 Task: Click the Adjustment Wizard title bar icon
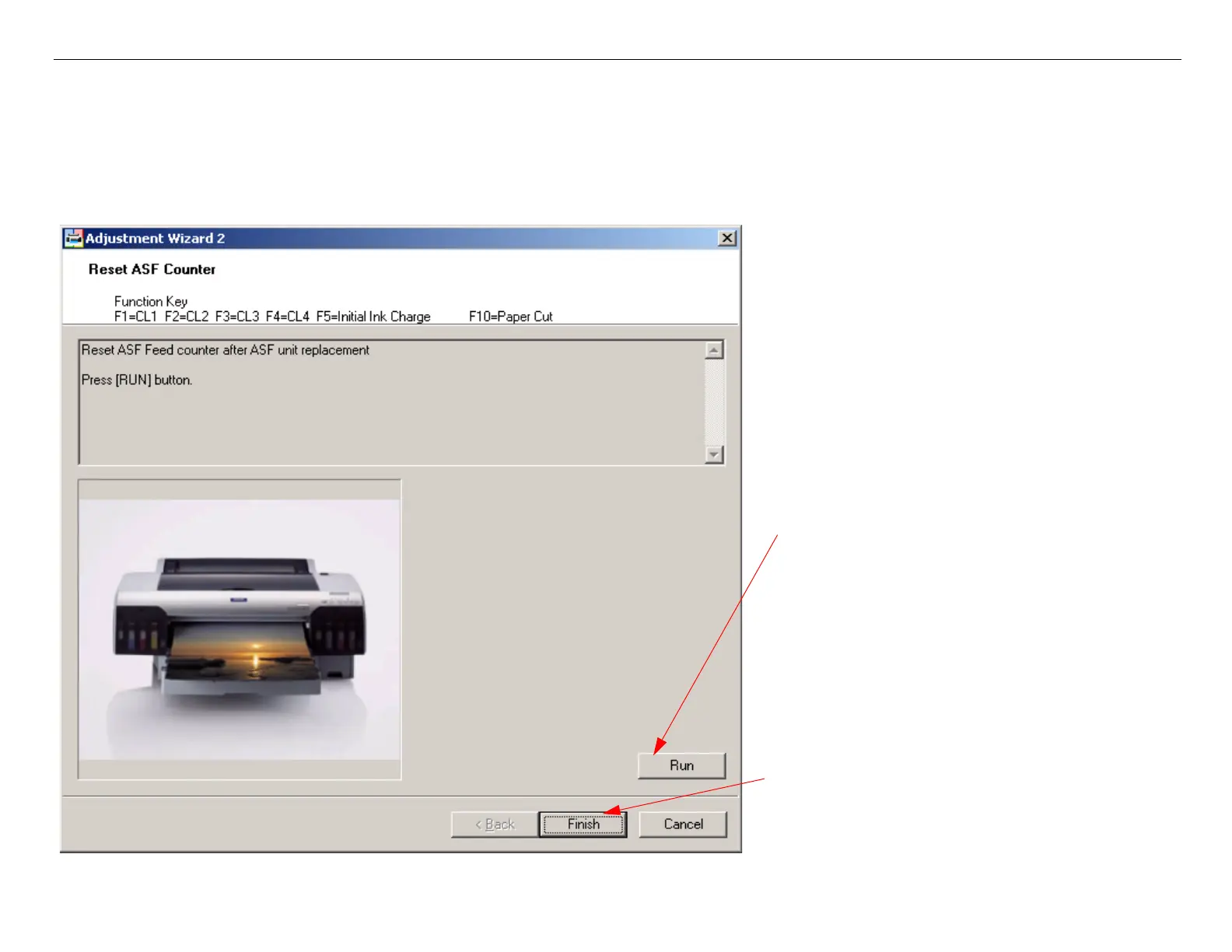point(73,238)
